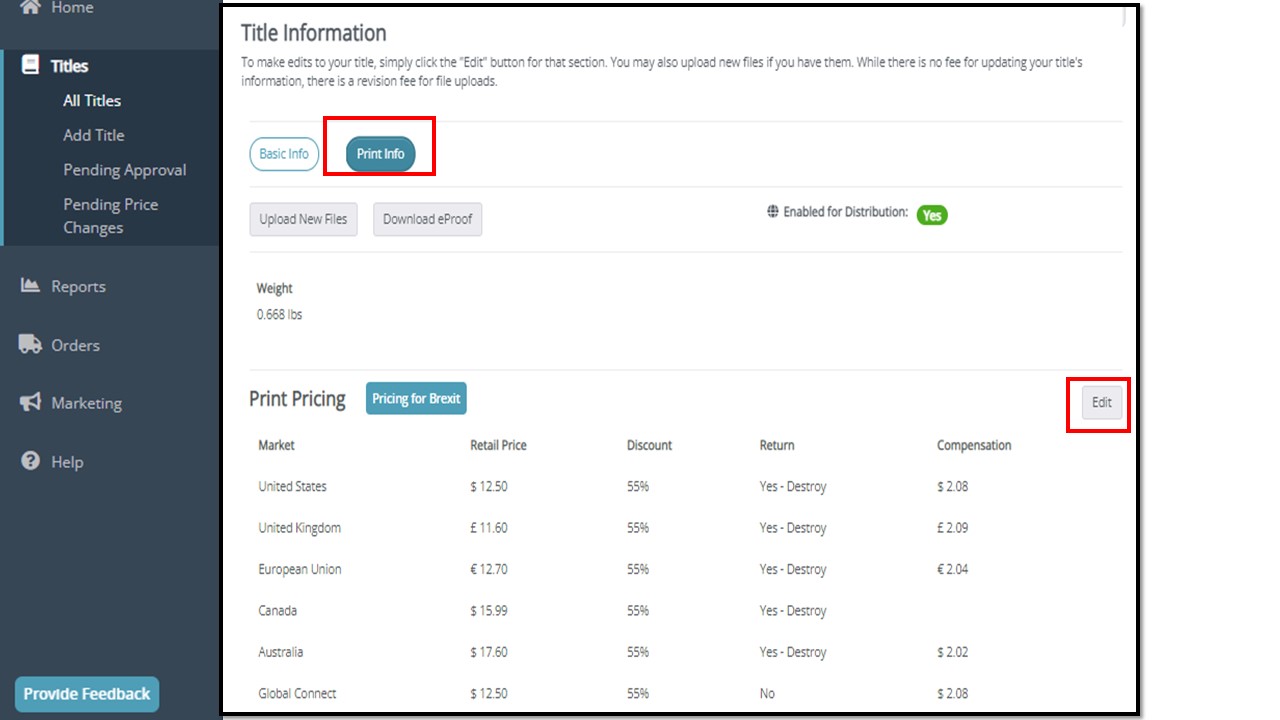Toggle the green Yes distribution badge
Screen dimensions: 1280x720
point(932,215)
